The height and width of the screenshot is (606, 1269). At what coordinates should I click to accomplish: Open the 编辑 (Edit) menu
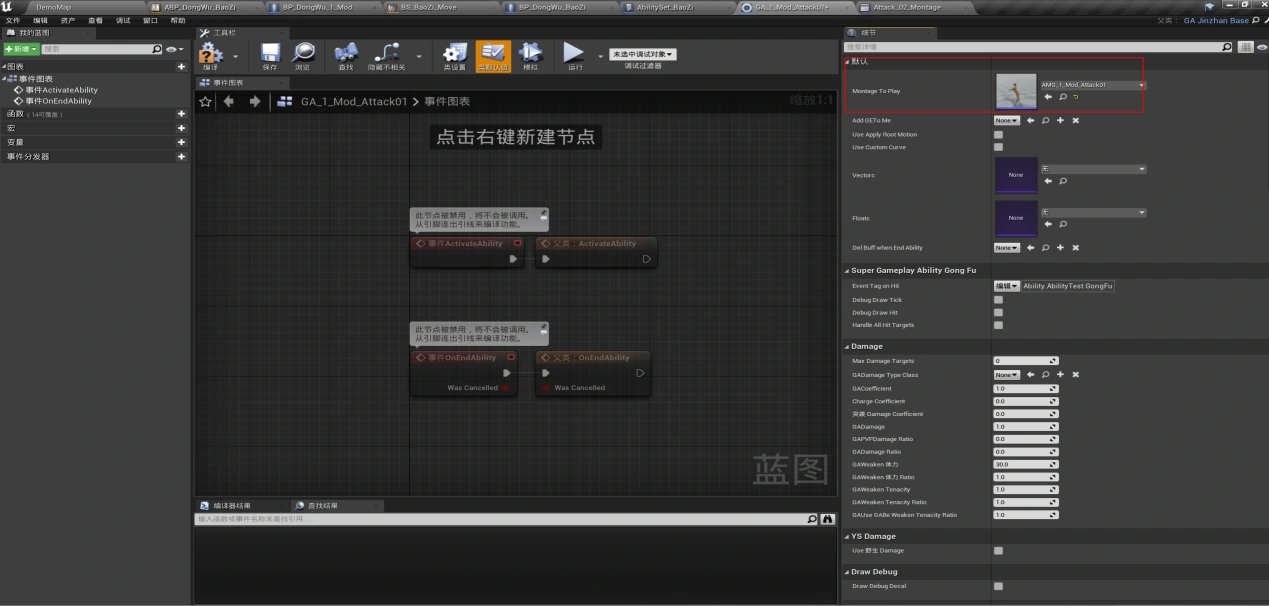40,20
